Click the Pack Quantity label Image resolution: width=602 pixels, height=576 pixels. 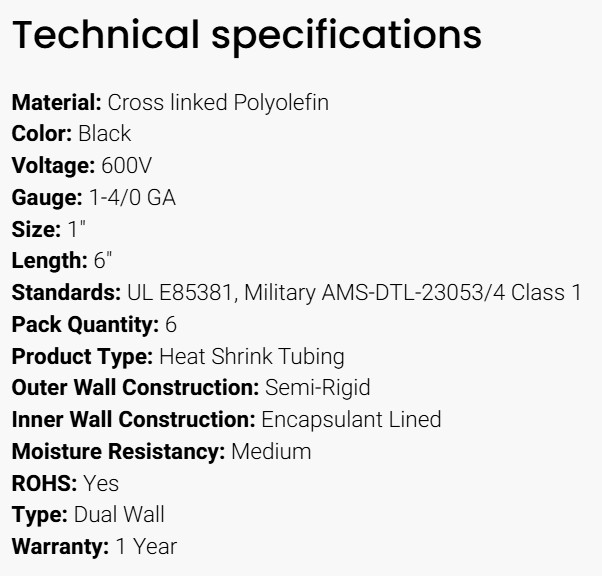85,325
